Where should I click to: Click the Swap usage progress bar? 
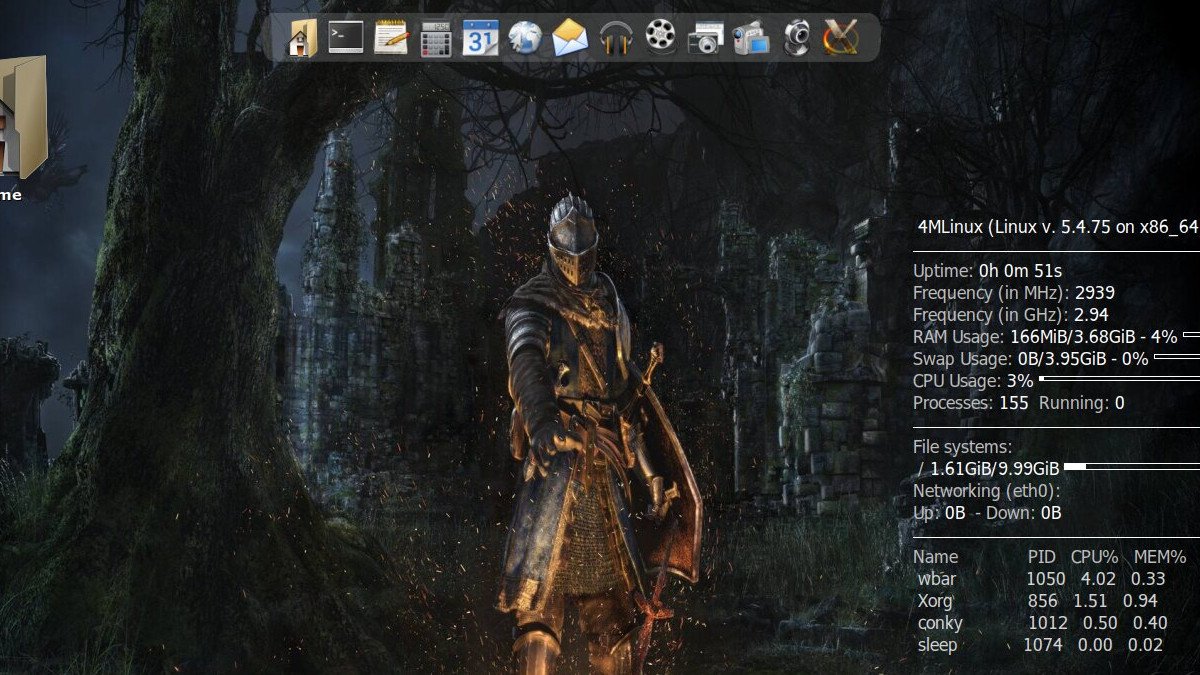(x=1176, y=359)
